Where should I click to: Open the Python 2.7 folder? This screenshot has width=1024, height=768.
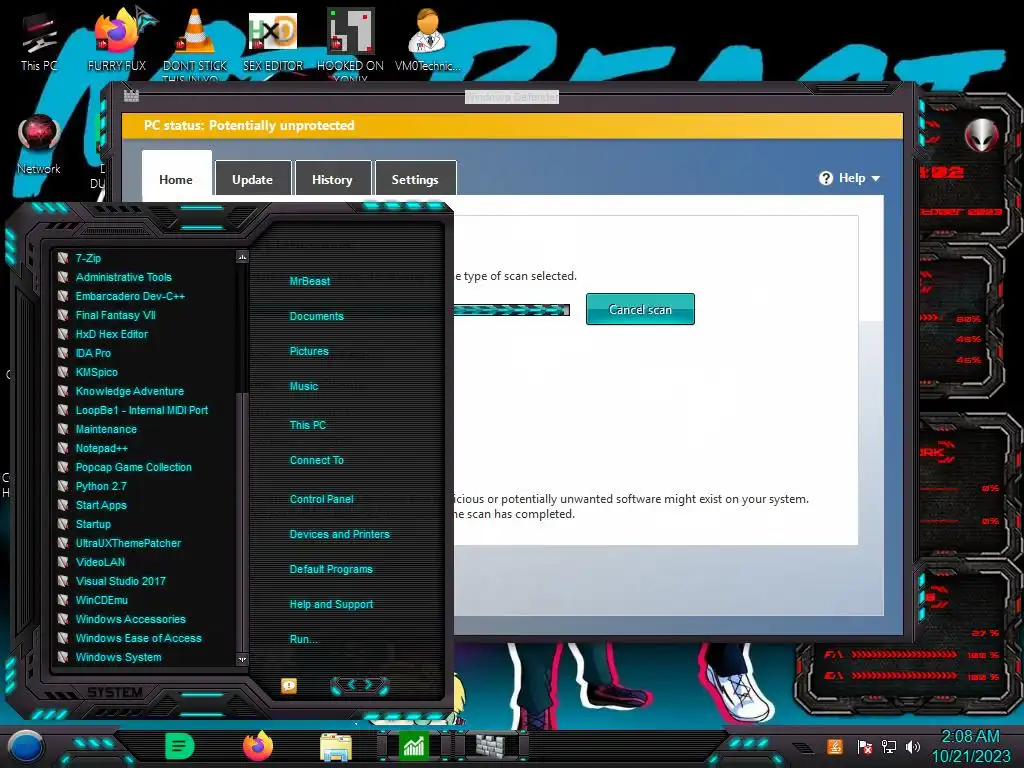pyautogui.click(x=101, y=486)
